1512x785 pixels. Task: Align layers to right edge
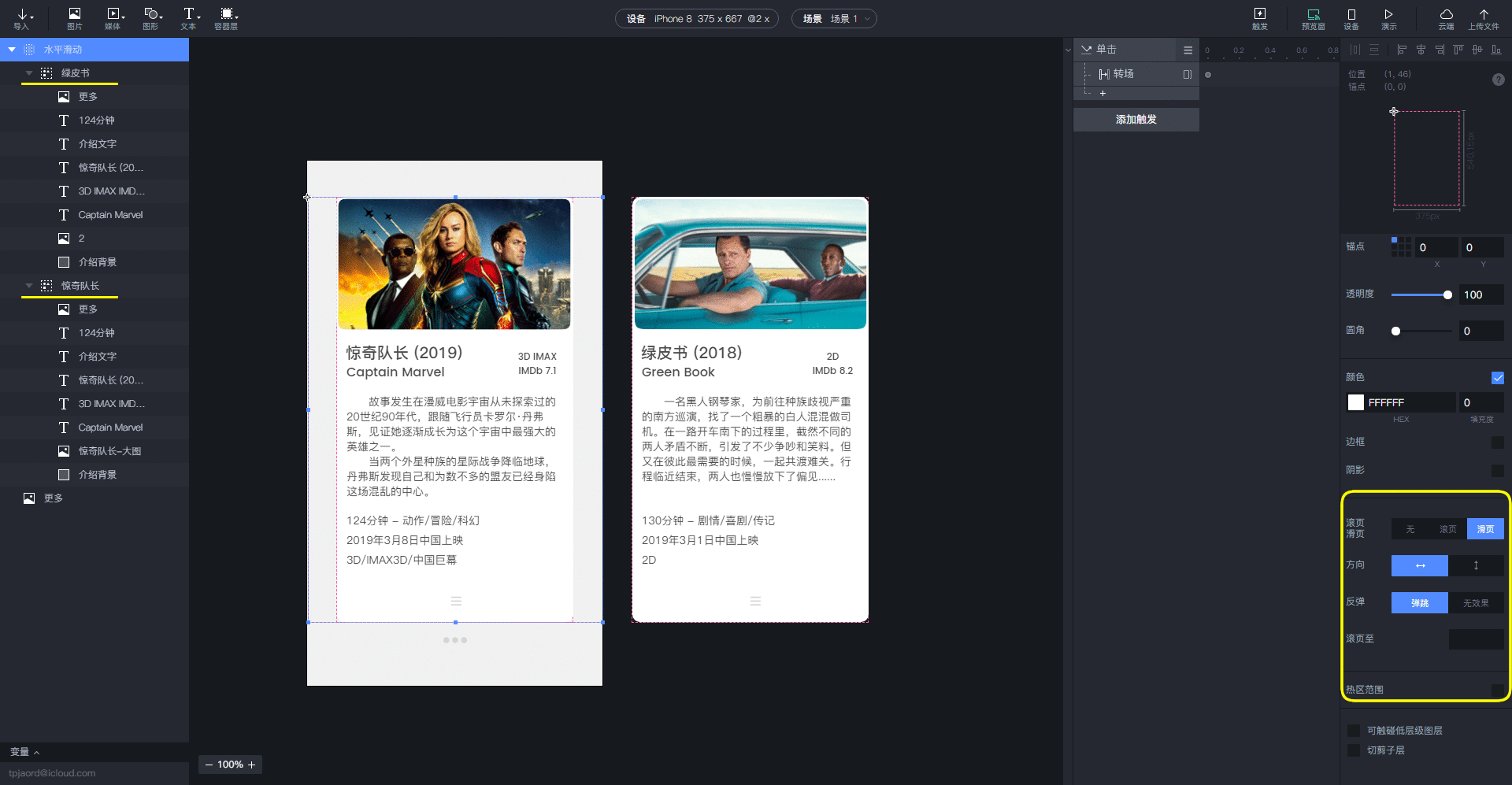coord(1440,50)
